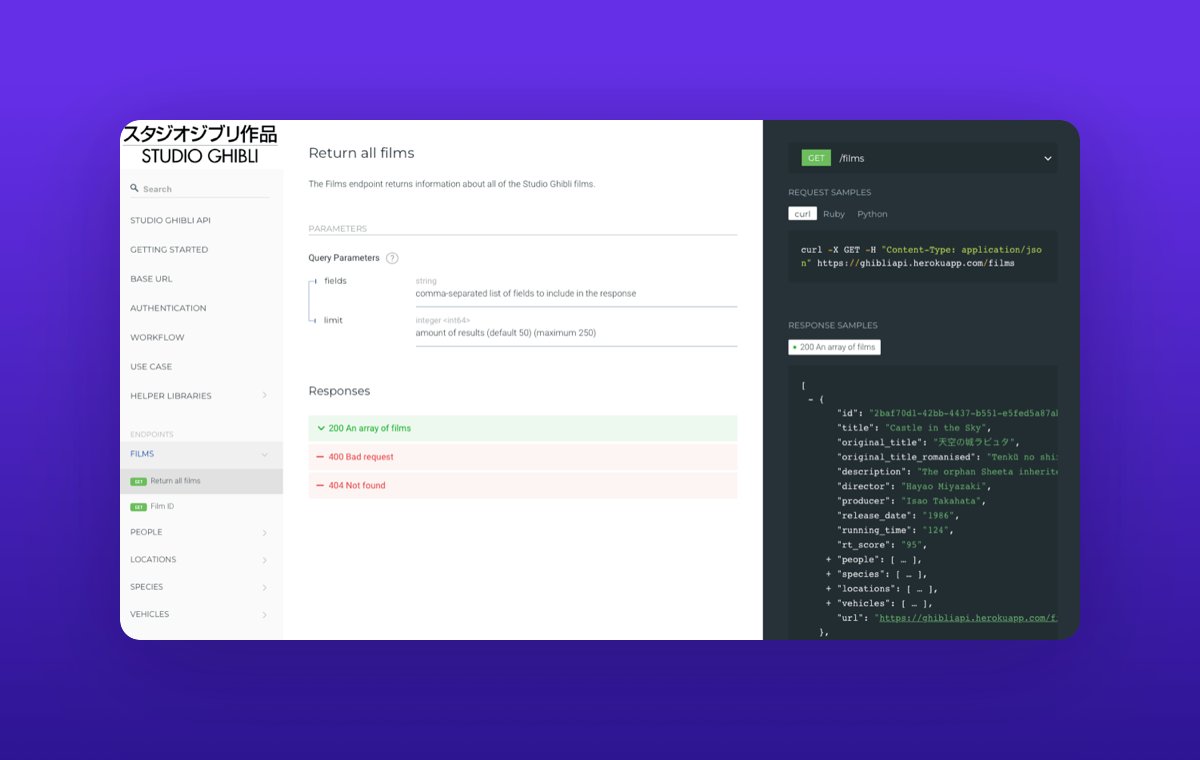Open the GET /films endpoint dropdown
1200x760 pixels.
(922, 158)
